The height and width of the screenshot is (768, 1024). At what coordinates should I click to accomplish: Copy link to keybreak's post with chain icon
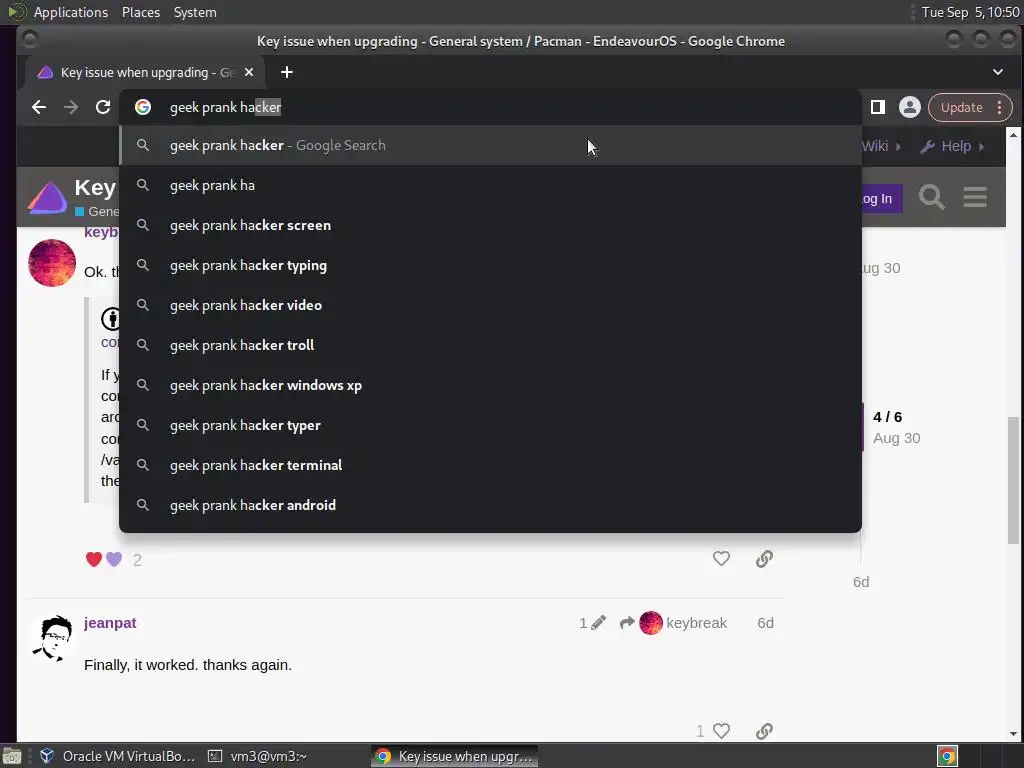(x=764, y=558)
